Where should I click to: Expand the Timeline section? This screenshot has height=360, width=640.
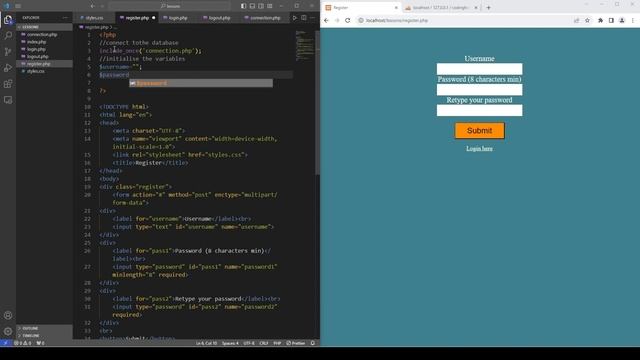(x=44, y=336)
